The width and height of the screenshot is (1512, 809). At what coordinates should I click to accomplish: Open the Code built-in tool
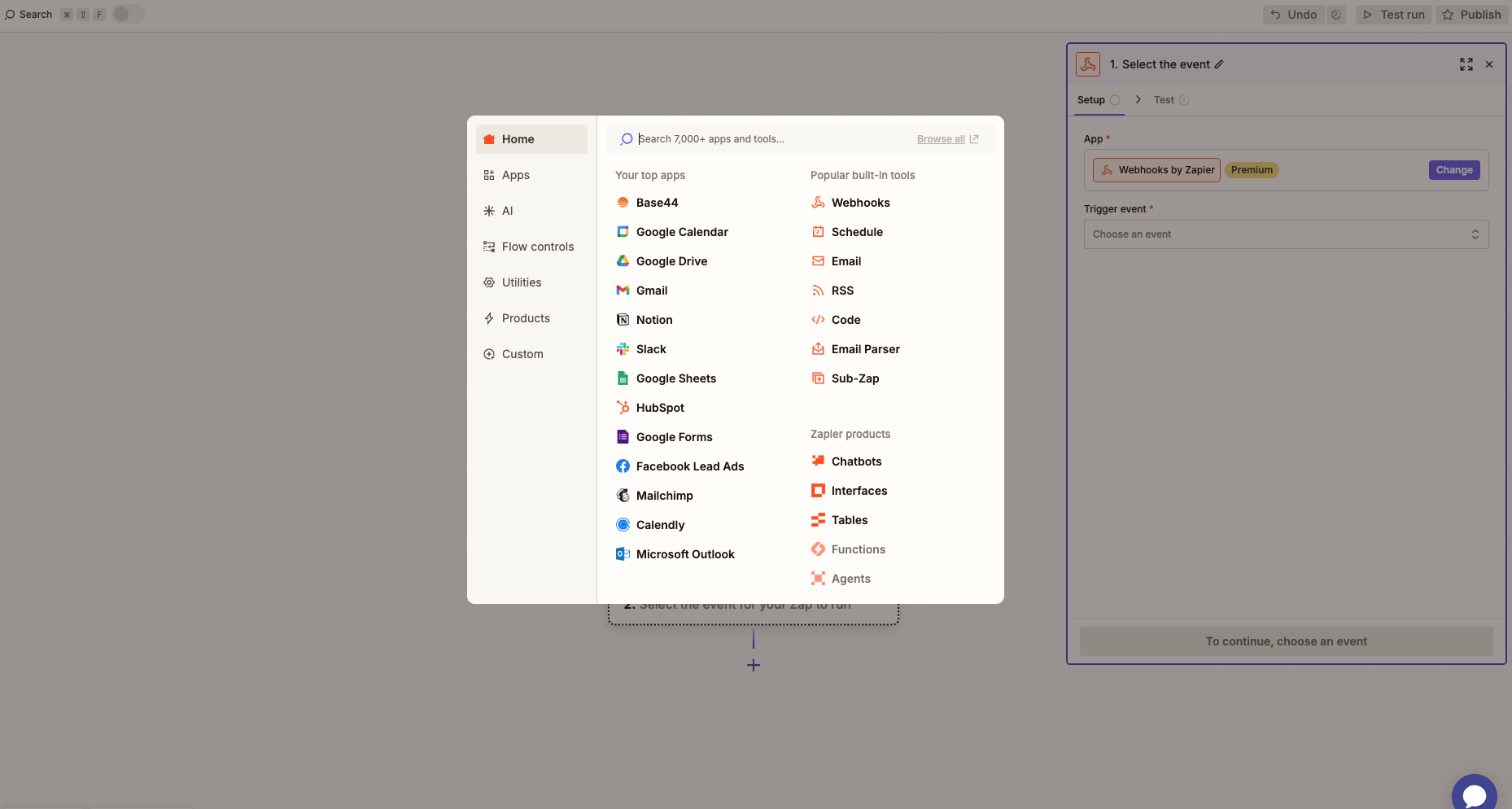(x=846, y=319)
